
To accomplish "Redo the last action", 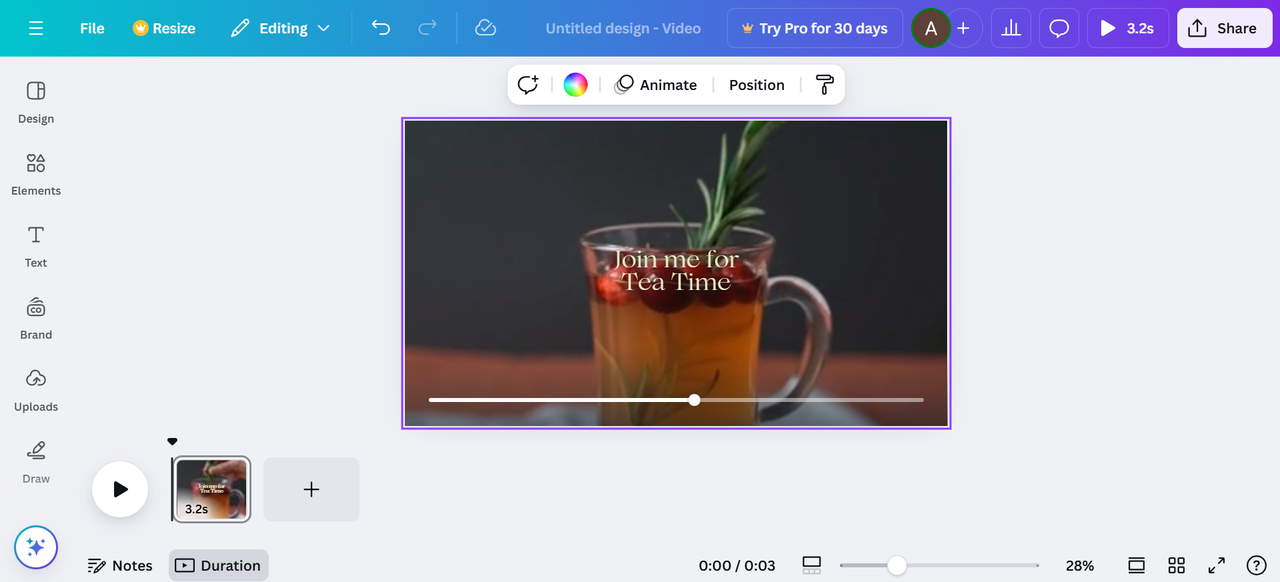I will click(427, 28).
